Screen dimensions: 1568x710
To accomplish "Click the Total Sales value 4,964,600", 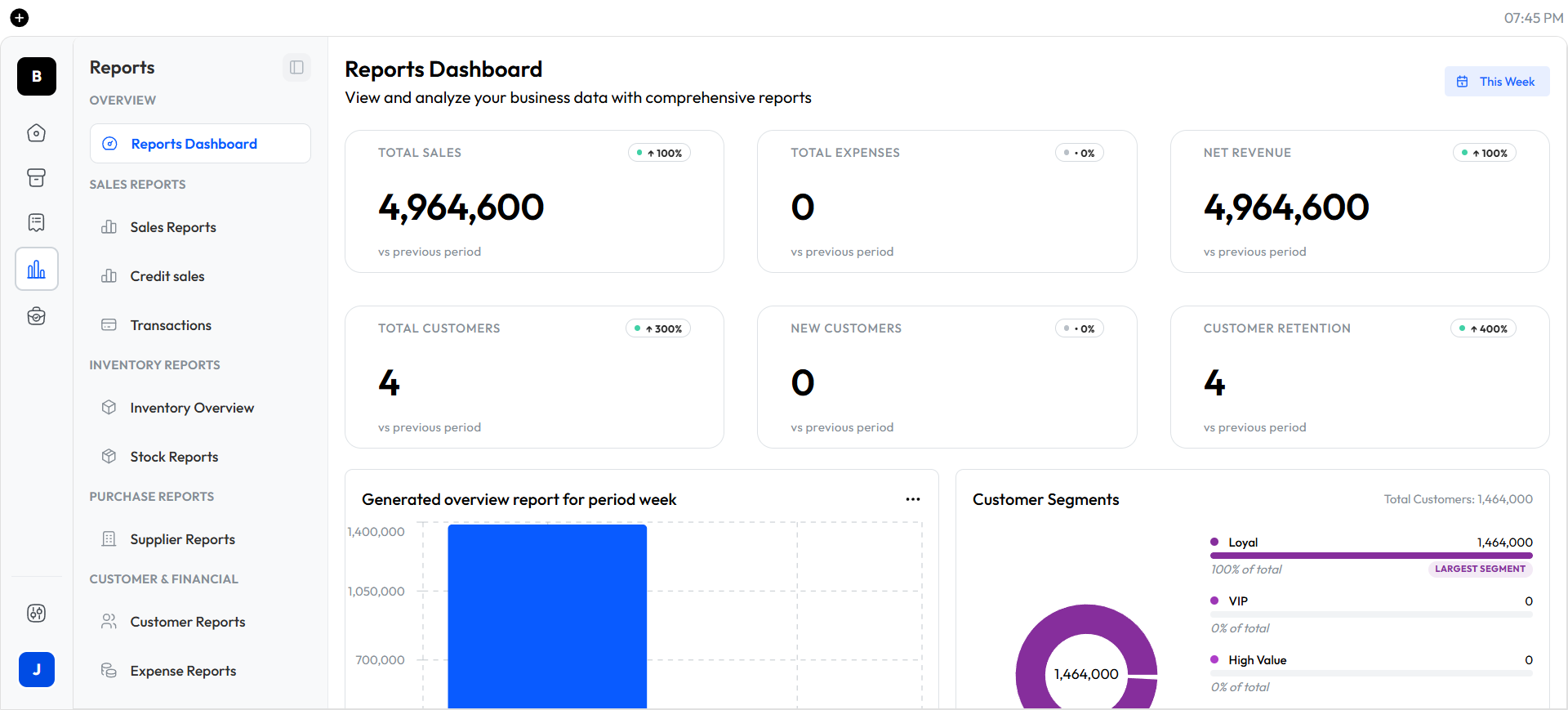I will [461, 207].
